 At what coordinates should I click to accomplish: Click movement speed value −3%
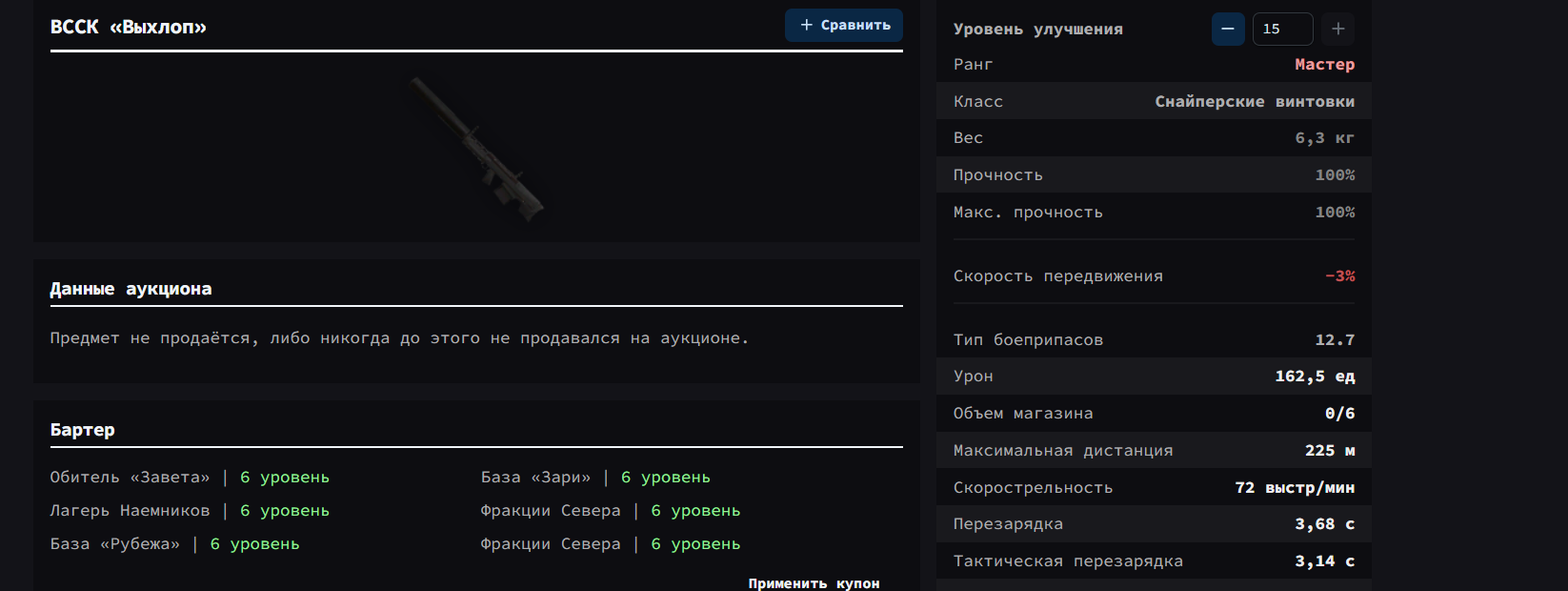pos(1339,276)
